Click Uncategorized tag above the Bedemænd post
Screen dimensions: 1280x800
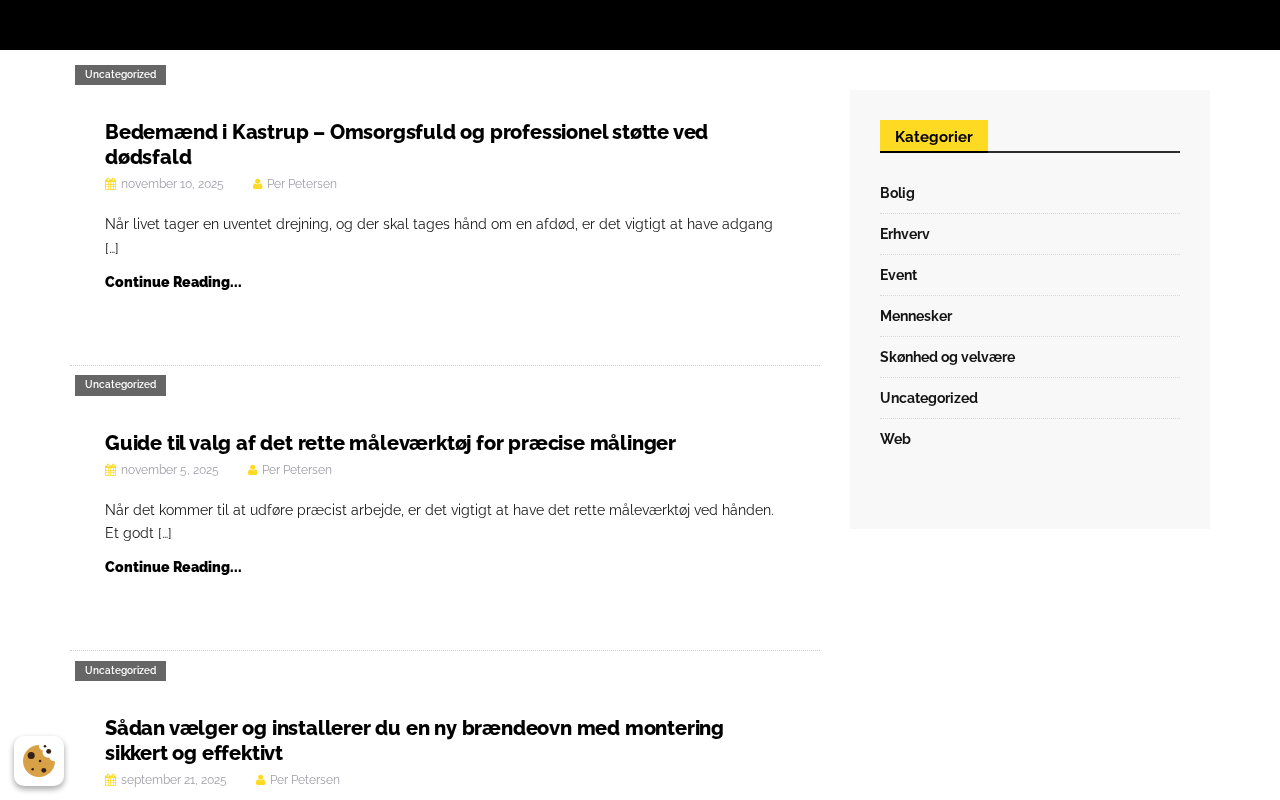[120, 75]
